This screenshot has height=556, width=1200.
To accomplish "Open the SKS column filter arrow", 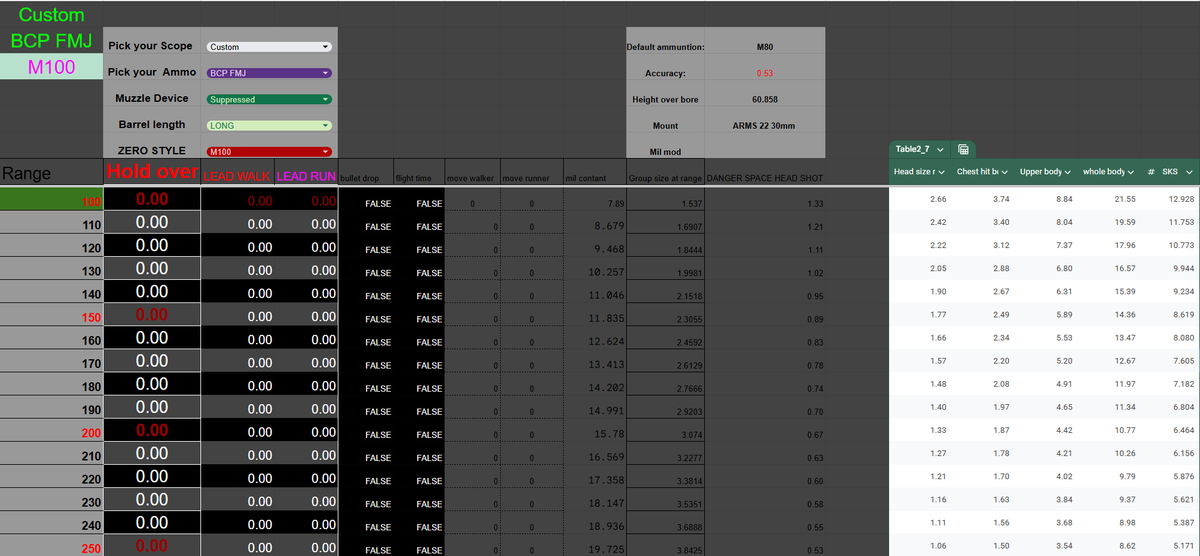I will [1190, 172].
